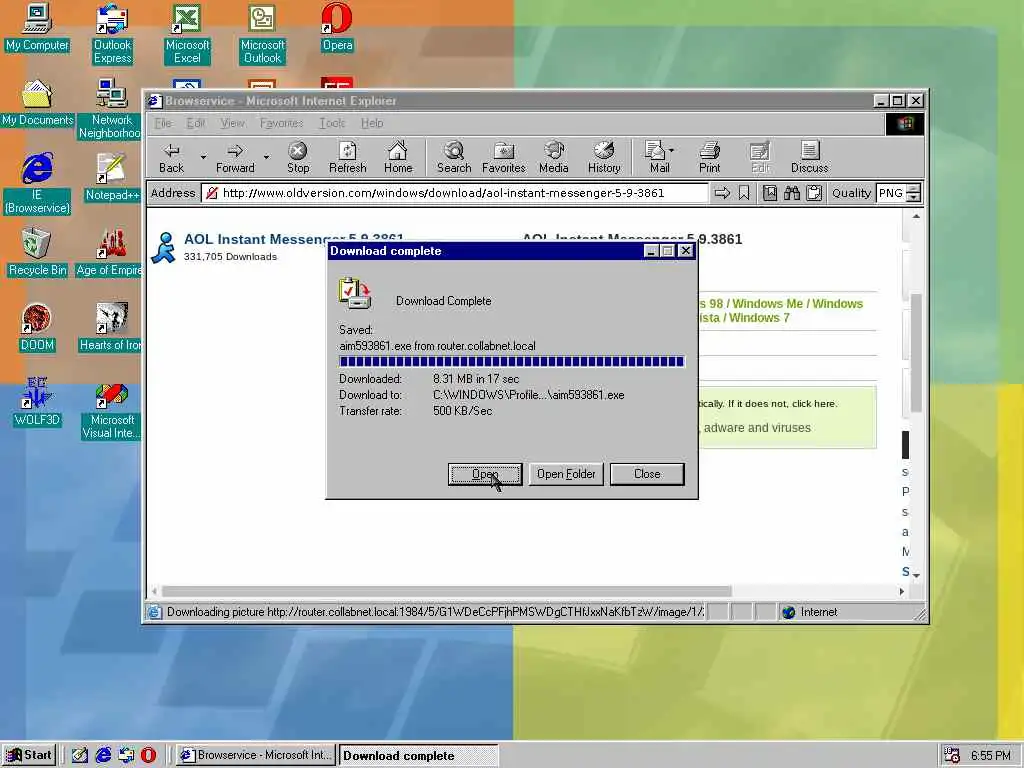This screenshot has height=768, width=1024.
Task: Click the Mail toolbar button
Action: pyautogui.click(x=656, y=157)
